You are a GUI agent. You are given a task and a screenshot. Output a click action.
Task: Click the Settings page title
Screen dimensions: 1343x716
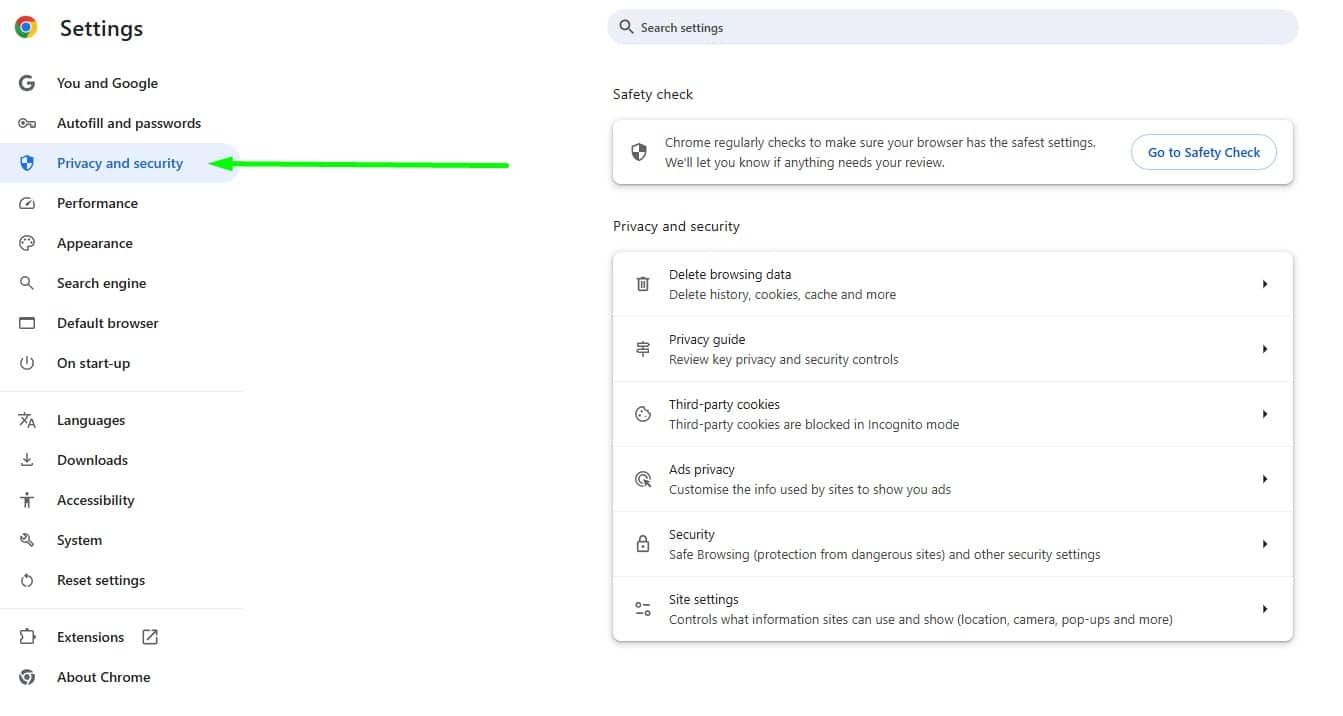(x=101, y=29)
